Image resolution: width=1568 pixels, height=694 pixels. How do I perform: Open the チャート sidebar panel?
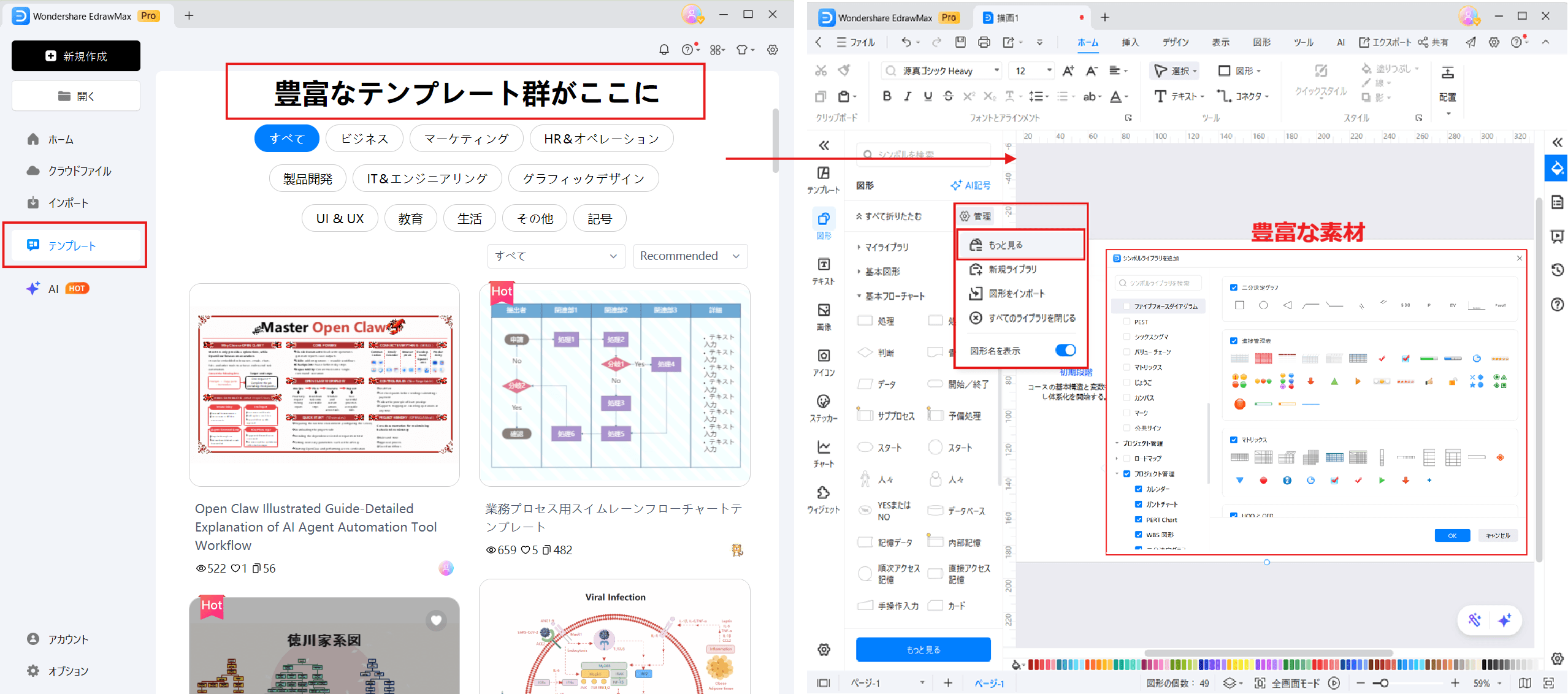pyautogui.click(x=824, y=452)
